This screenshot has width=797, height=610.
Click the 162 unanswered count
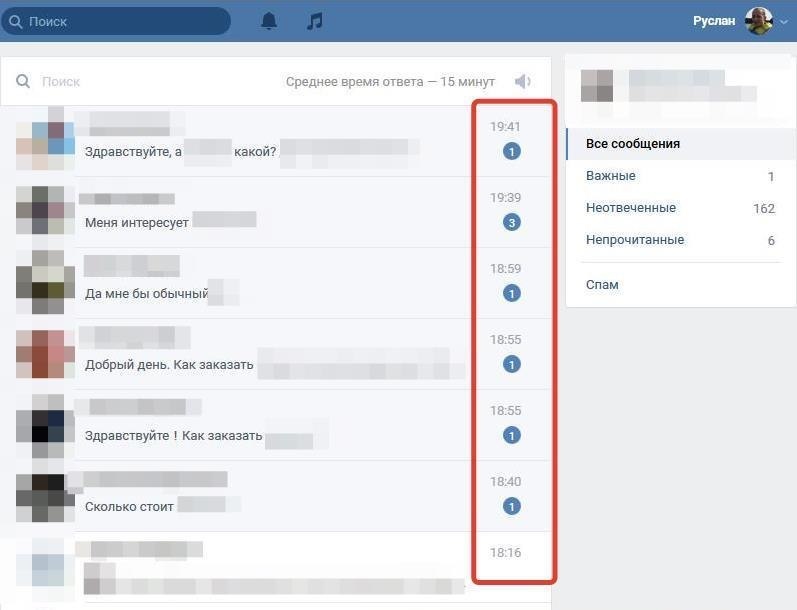coord(763,208)
